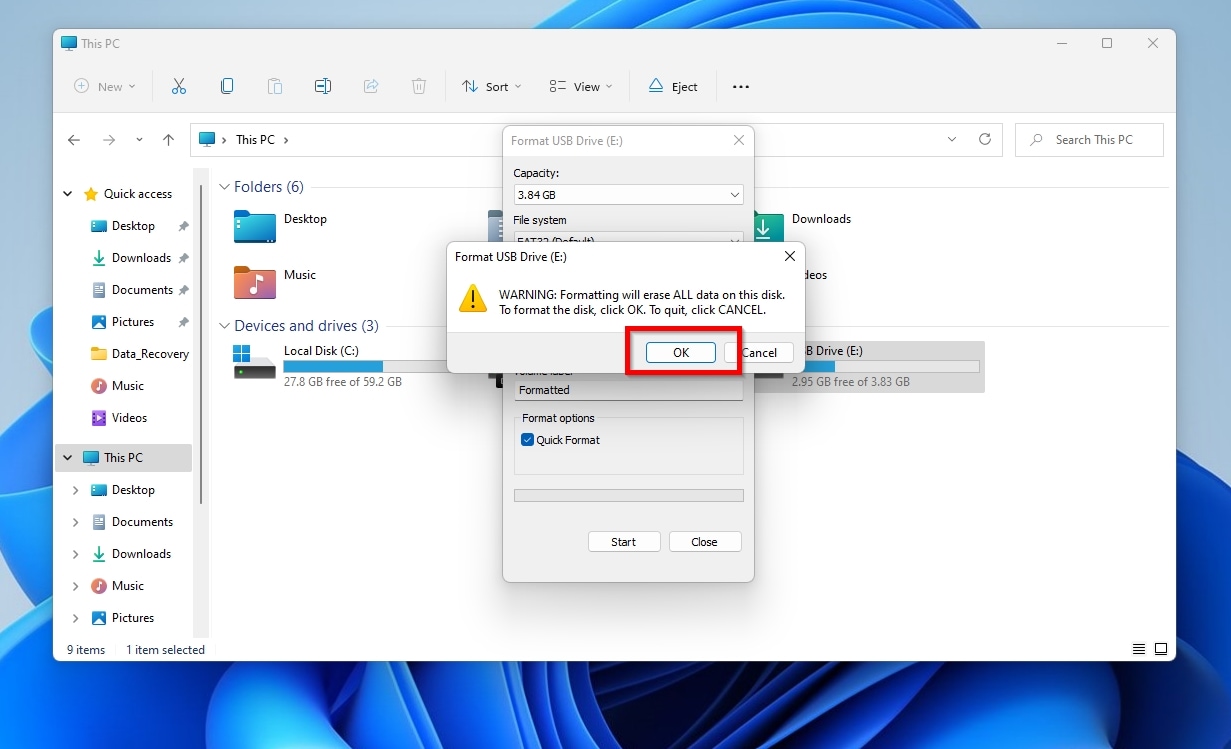1231x749 pixels.
Task: Go forward with the right arrow
Action: point(109,140)
